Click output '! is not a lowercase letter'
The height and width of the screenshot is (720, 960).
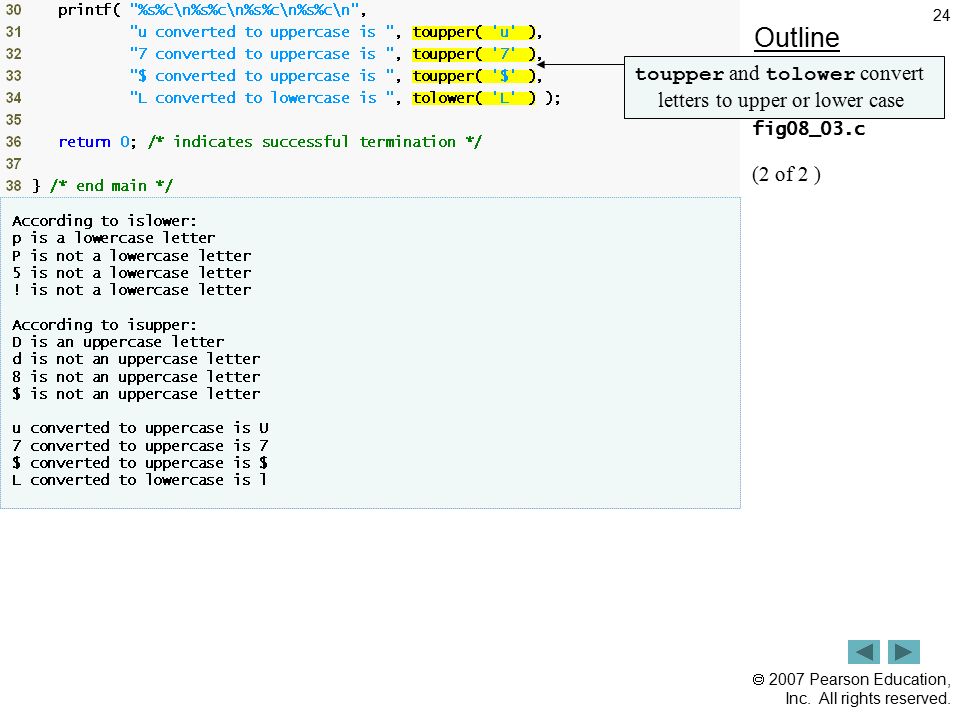point(131,290)
